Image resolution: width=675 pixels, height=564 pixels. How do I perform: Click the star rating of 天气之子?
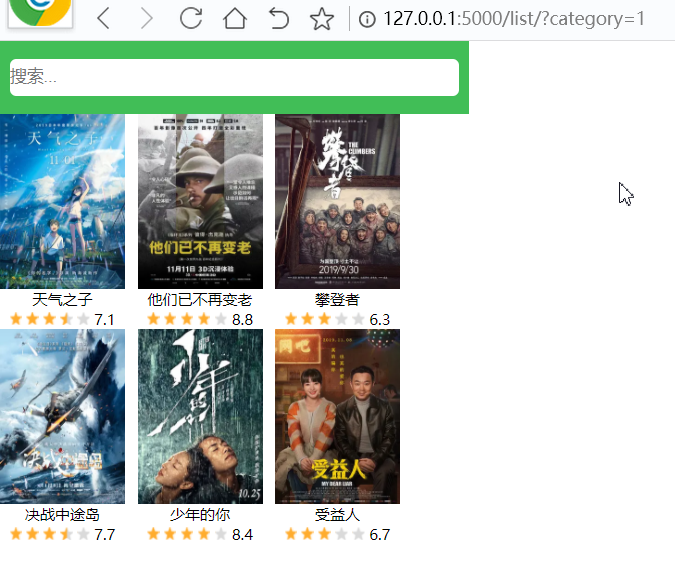(x=50, y=319)
